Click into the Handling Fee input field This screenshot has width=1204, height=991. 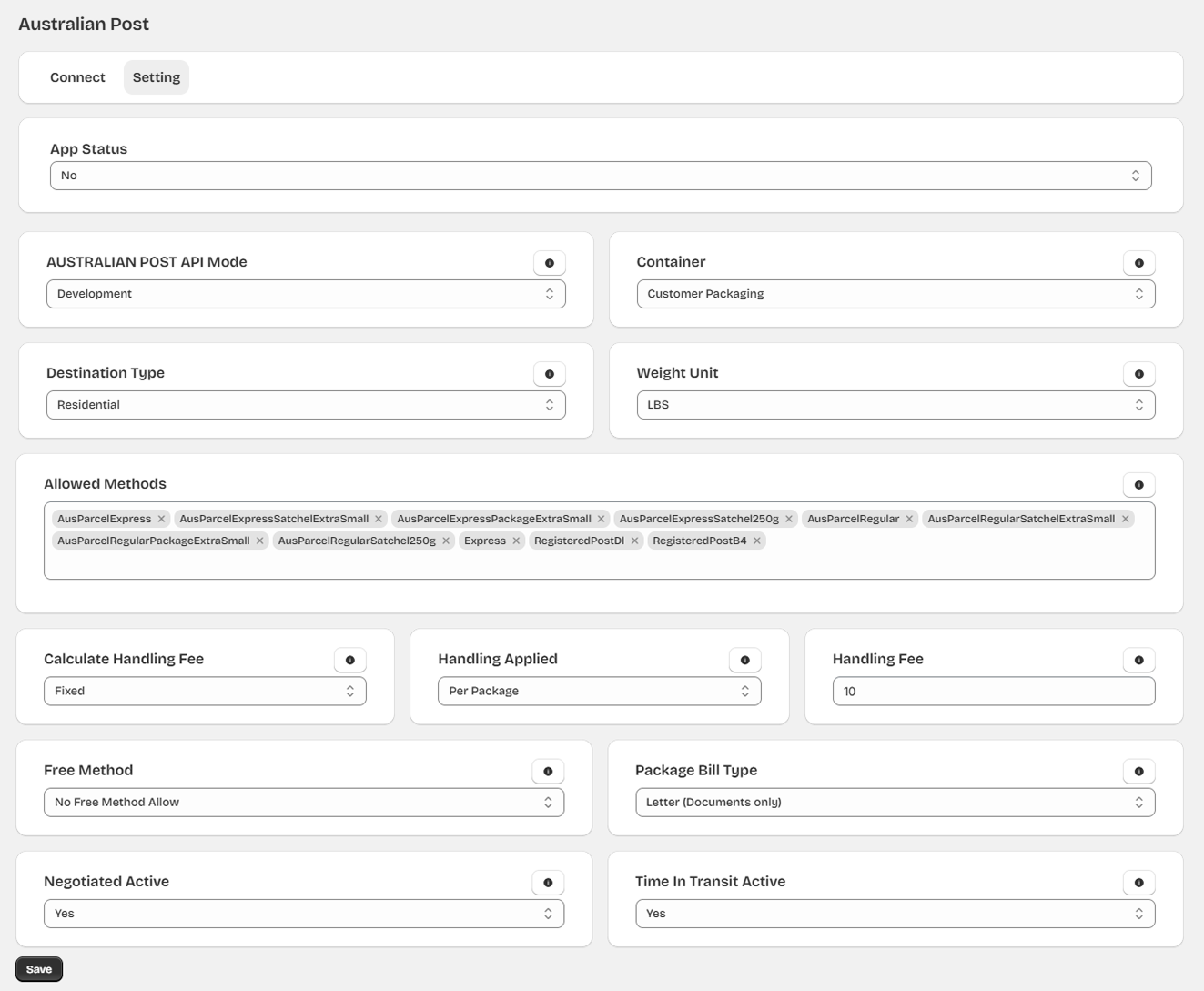(x=992, y=692)
